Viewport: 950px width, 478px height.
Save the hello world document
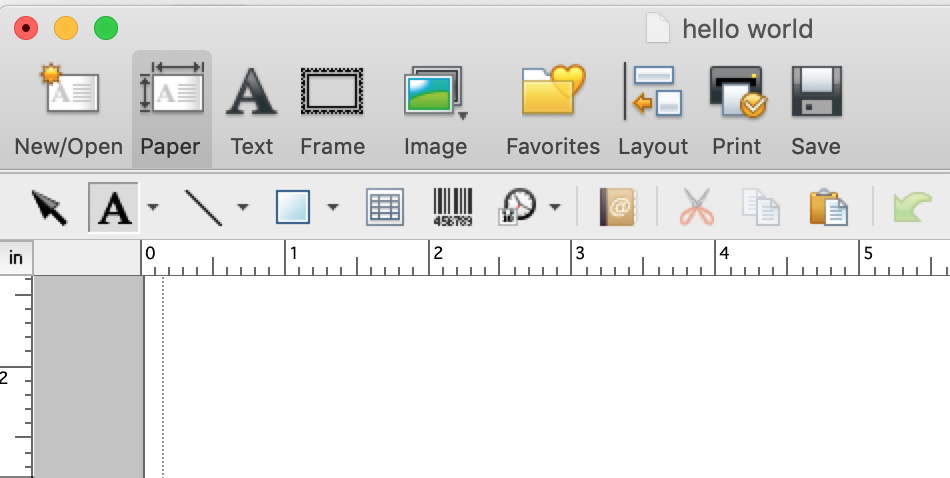coord(816,93)
